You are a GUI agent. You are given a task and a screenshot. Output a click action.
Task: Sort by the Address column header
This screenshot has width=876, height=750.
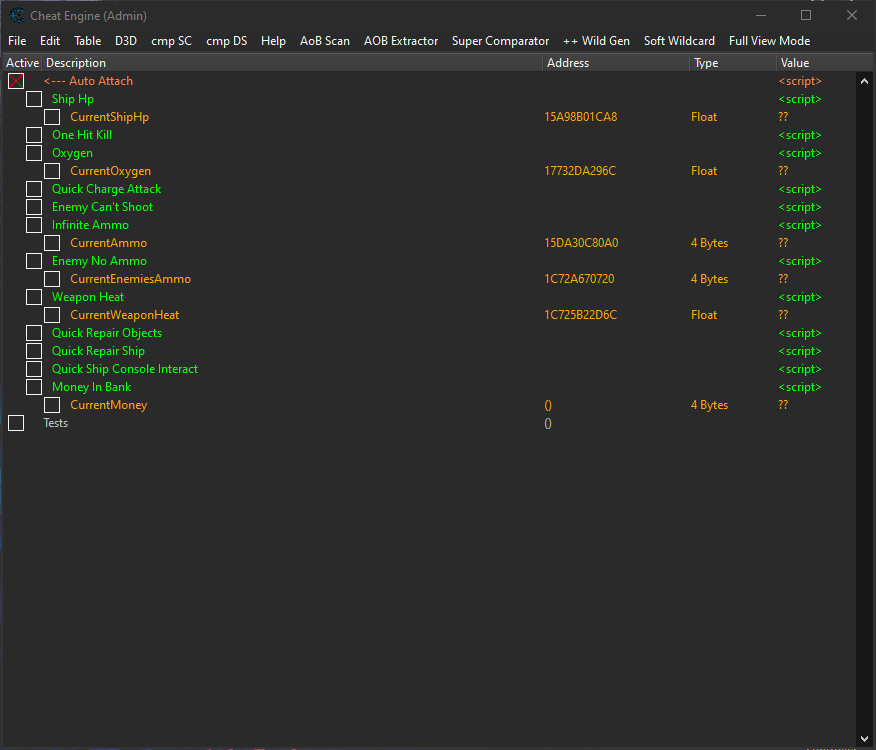[x=616, y=63]
